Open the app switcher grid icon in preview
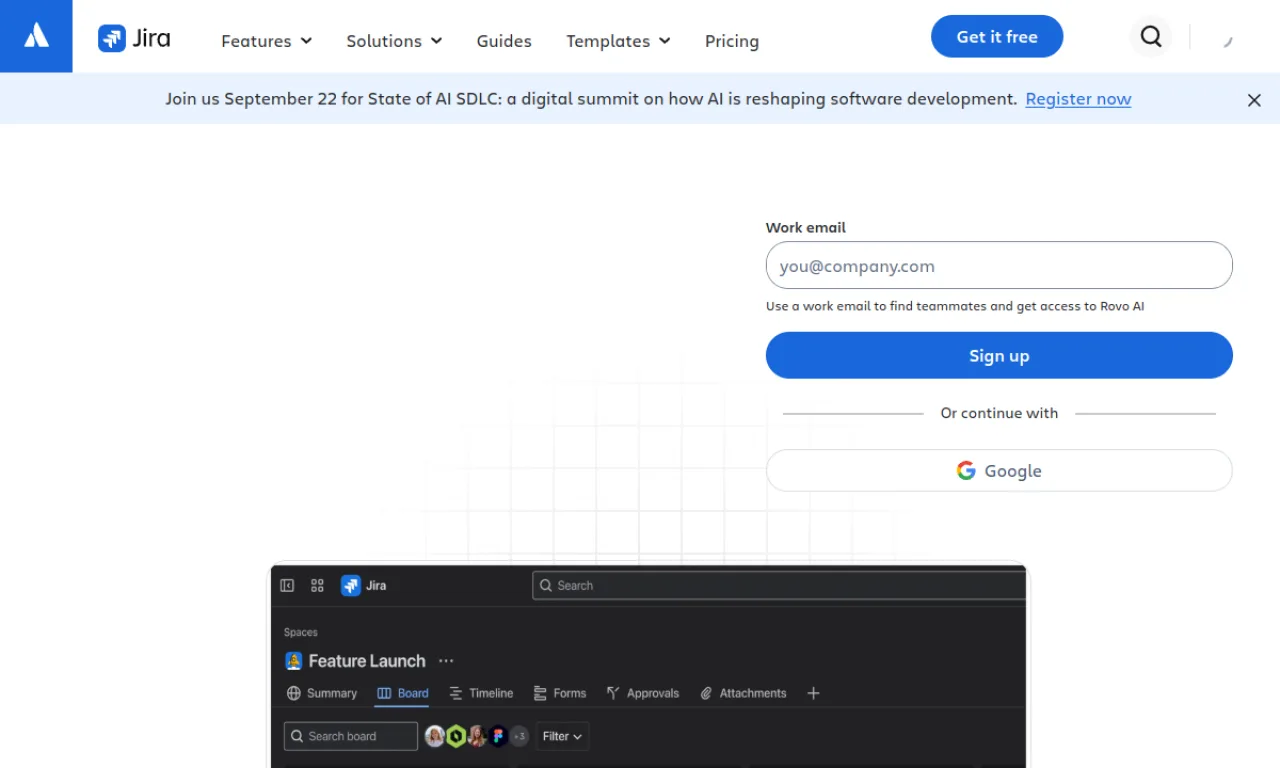The height and width of the screenshot is (768, 1280). tap(317, 585)
